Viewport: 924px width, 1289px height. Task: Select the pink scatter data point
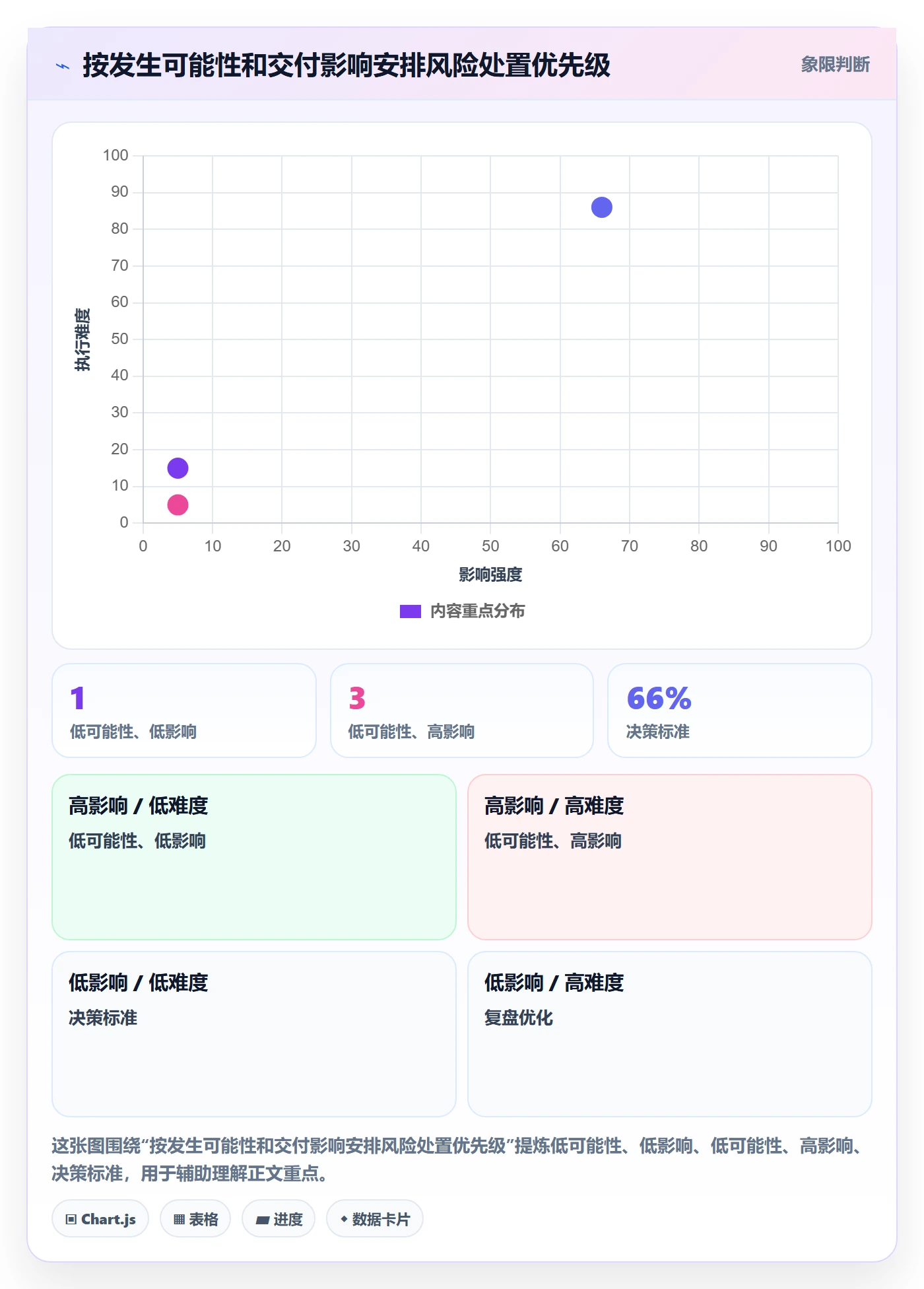point(178,505)
